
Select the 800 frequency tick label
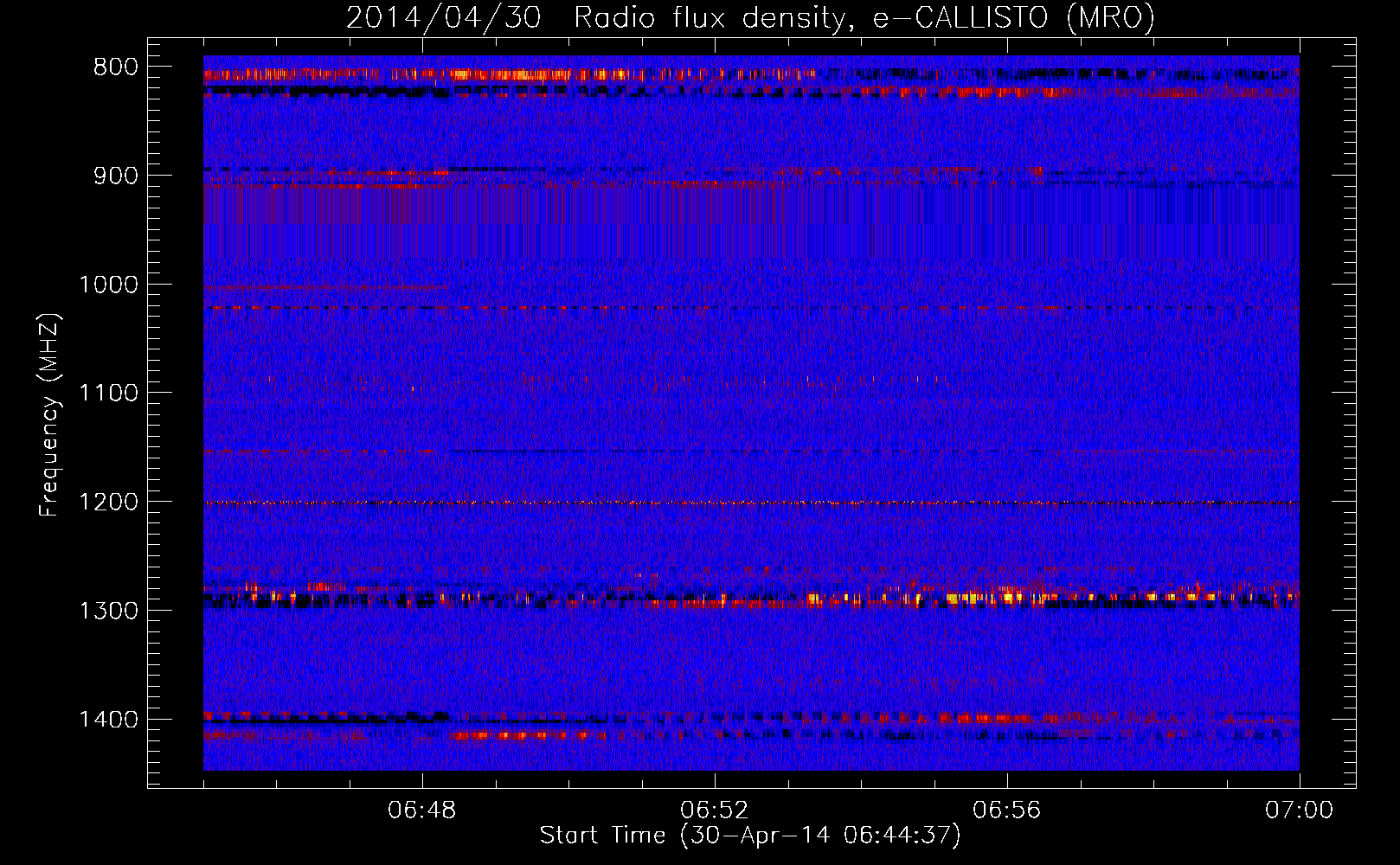(116, 67)
